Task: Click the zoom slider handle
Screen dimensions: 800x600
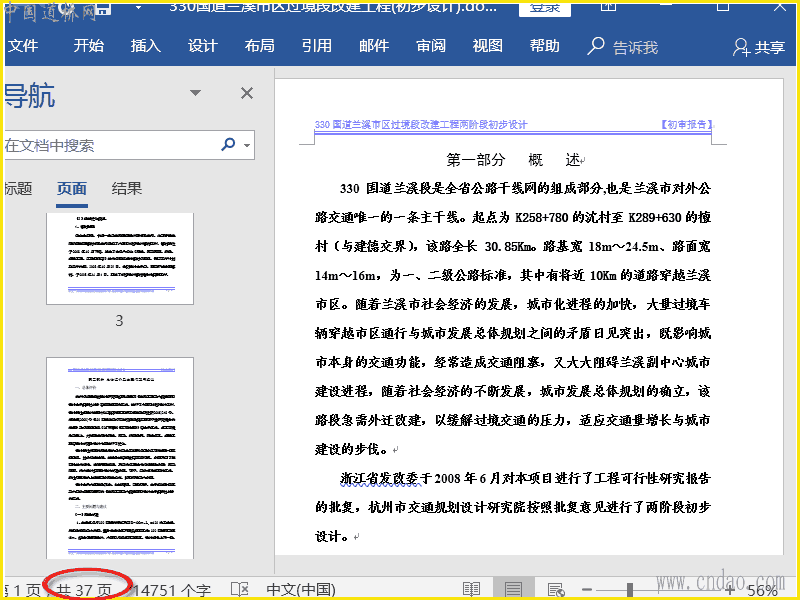Action: coord(629,590)
